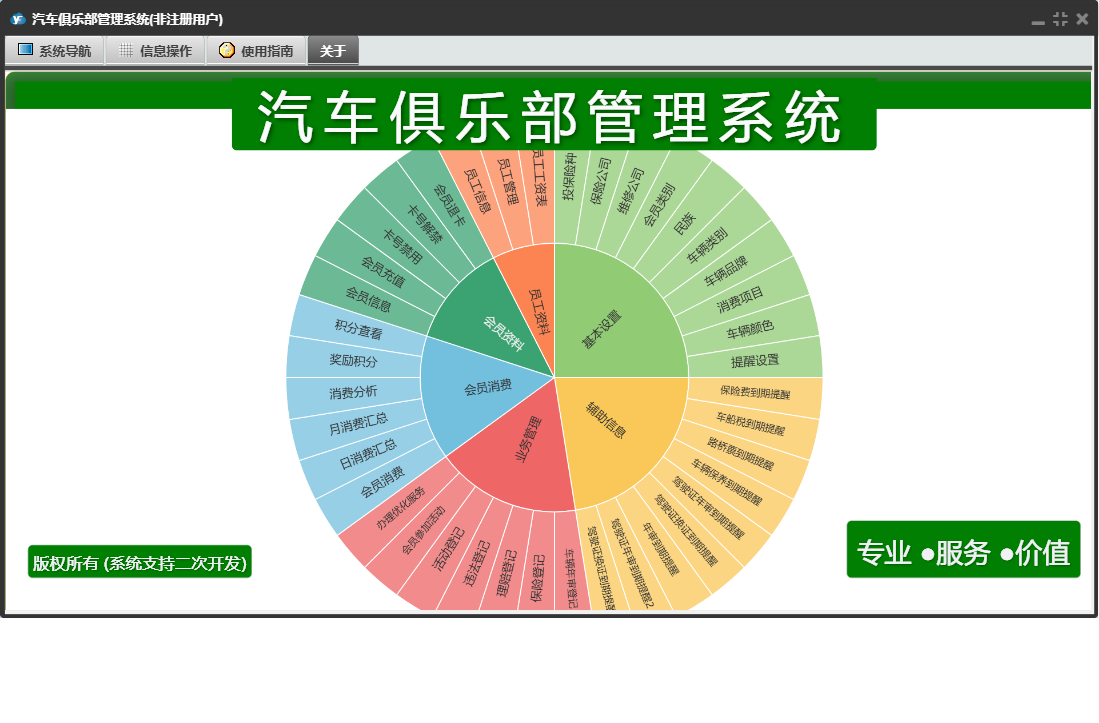The width and height of the screenshot is (1099, 723).
Task: Close the 汽车俱乐部管理系统 window
Action: tap(1082, 19)
